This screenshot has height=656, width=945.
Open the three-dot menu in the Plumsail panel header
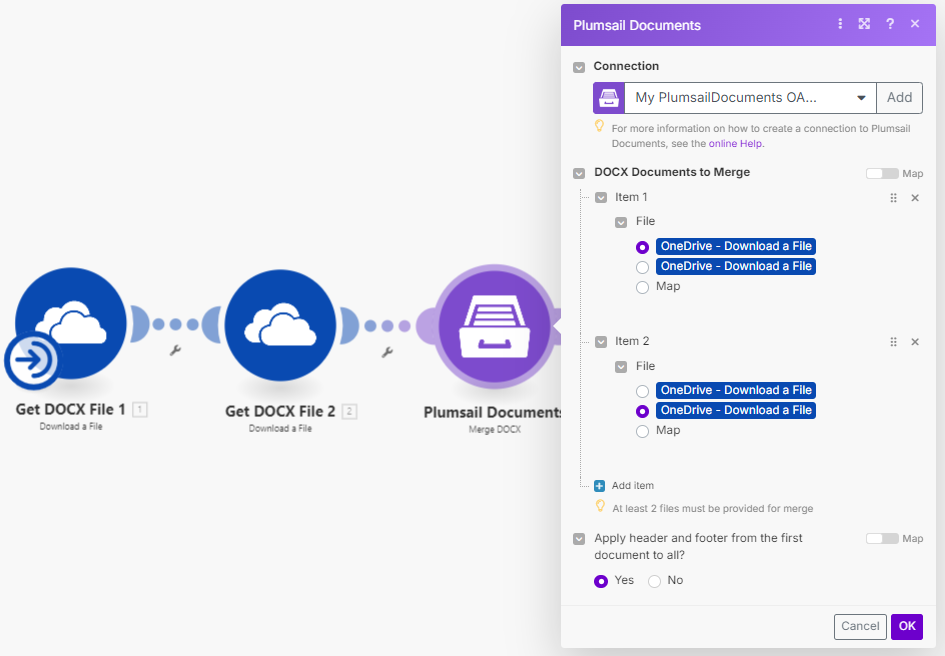pyautogui.click(x=840, y=24)
